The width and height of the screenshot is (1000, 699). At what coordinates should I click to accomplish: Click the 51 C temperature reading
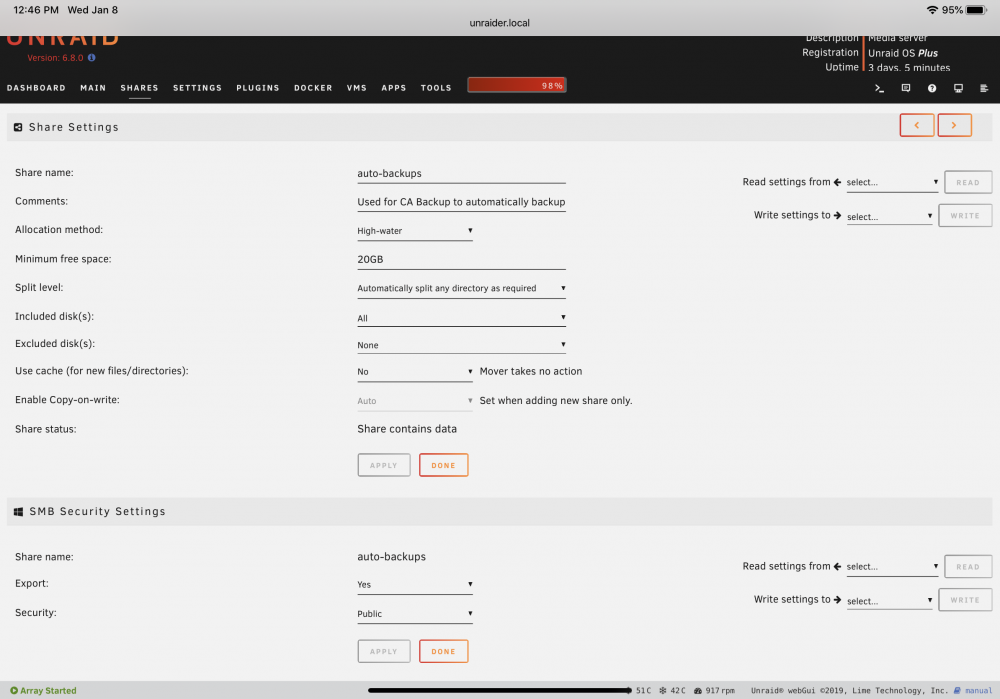(643, 690)
